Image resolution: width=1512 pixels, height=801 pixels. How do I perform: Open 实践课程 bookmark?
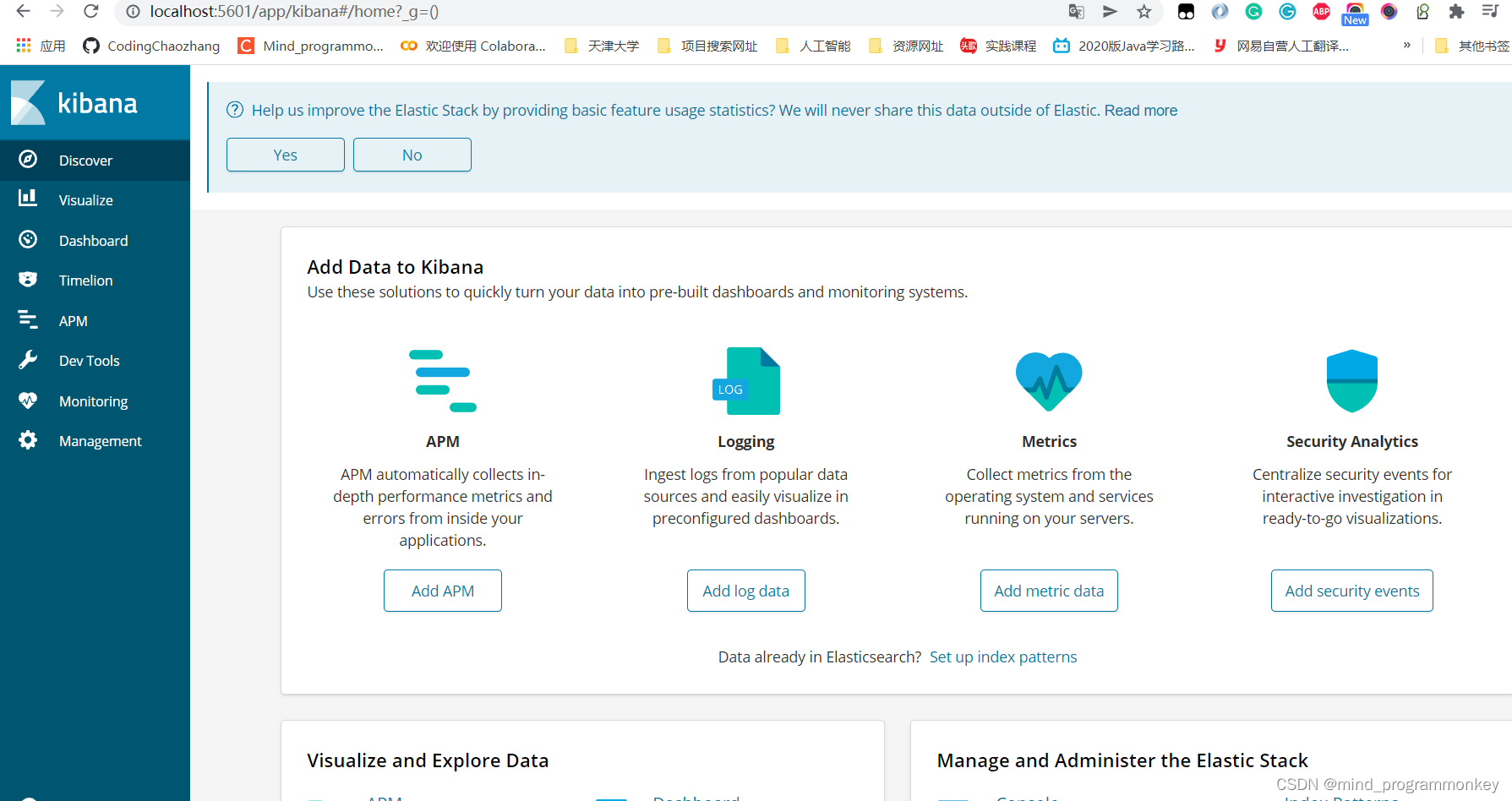(998, 46)
